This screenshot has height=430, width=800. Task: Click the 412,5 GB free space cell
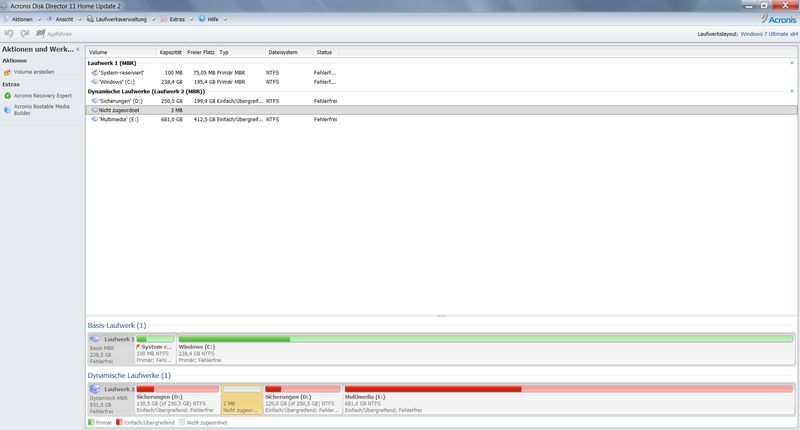(x=204, y=119)
